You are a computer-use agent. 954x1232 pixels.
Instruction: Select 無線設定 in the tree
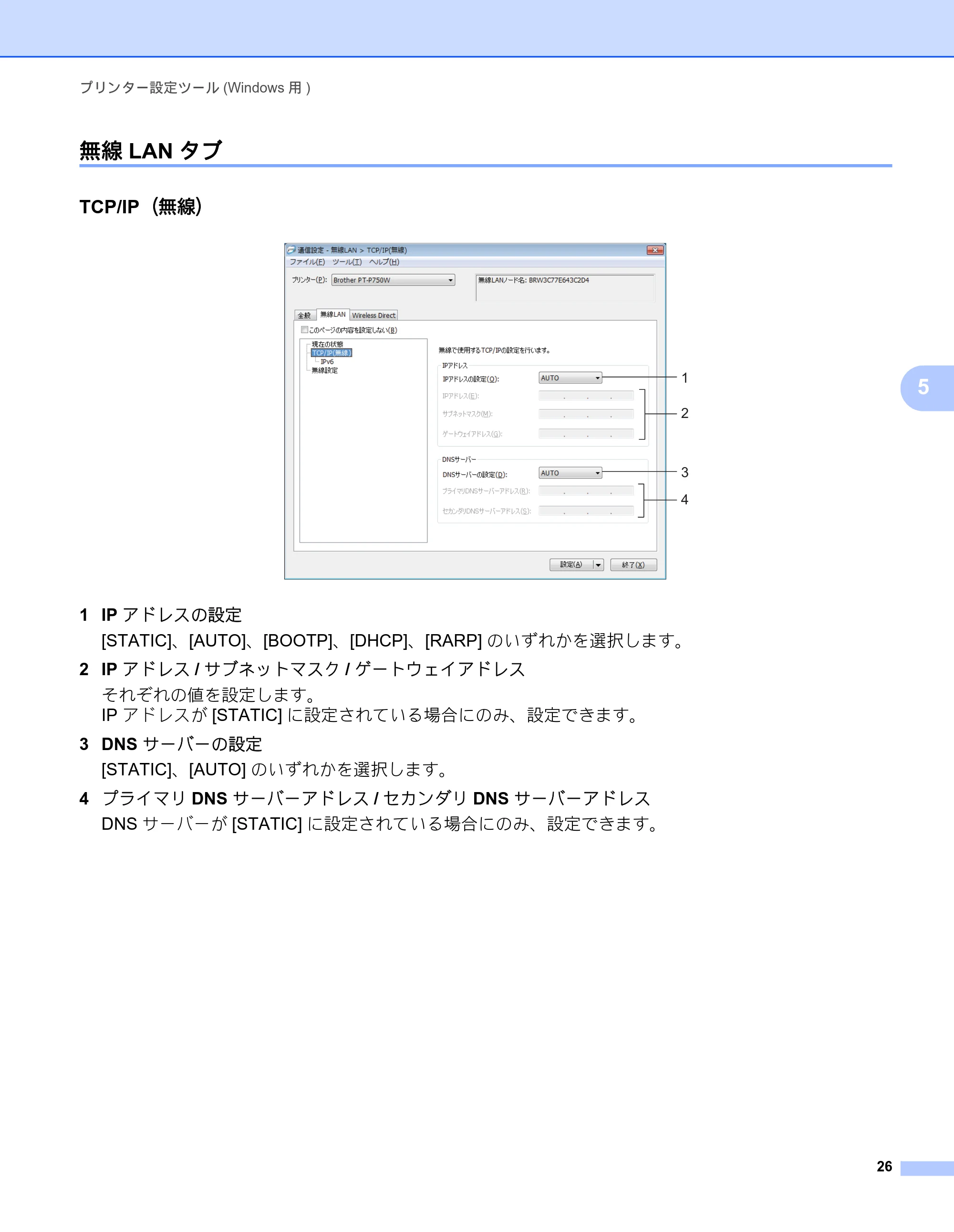pos(325,370)
